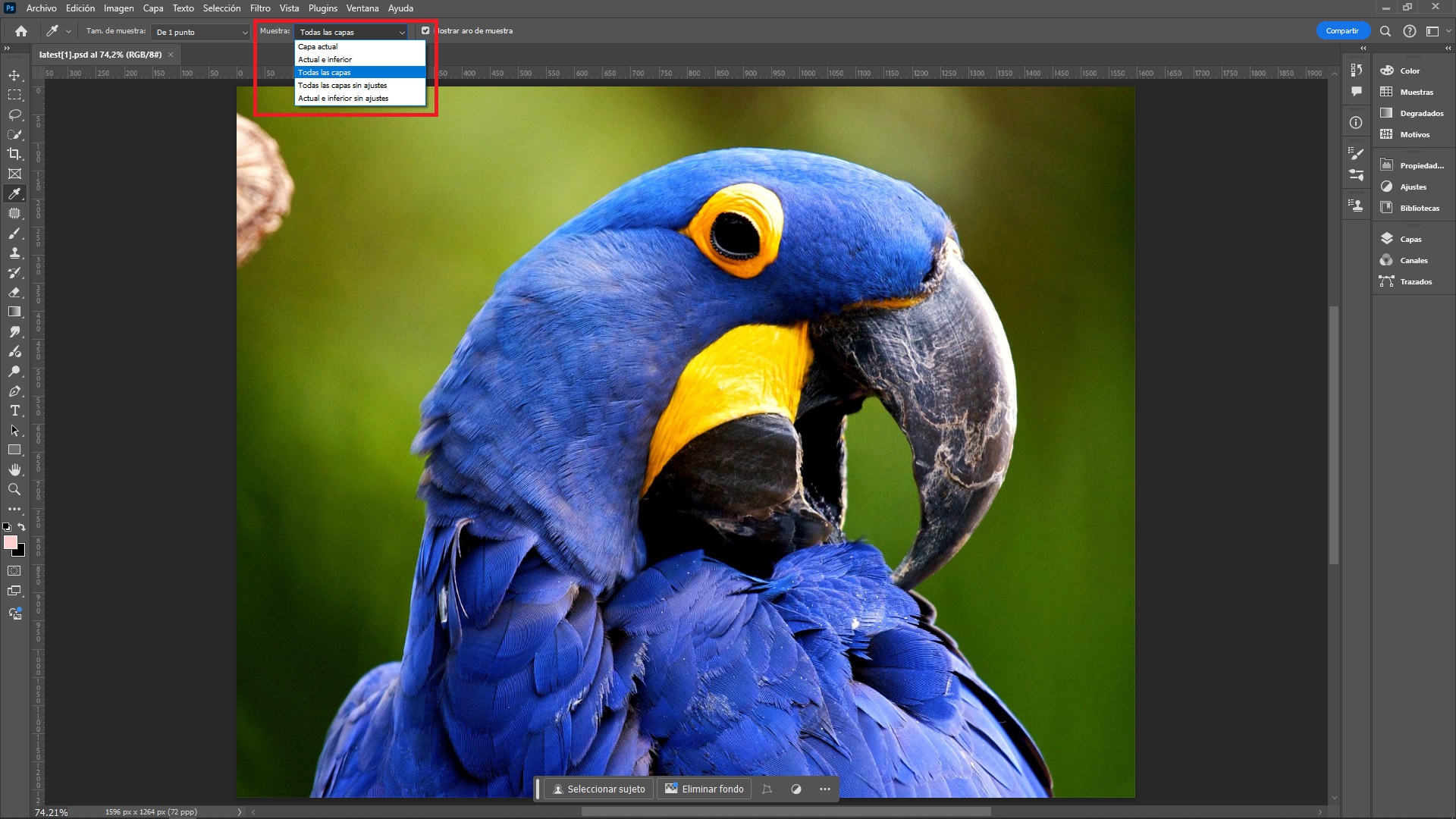Click the foreground color swatch
Image resolution: width=1456 pixels, height=819 pixels.
coord(10,541)
